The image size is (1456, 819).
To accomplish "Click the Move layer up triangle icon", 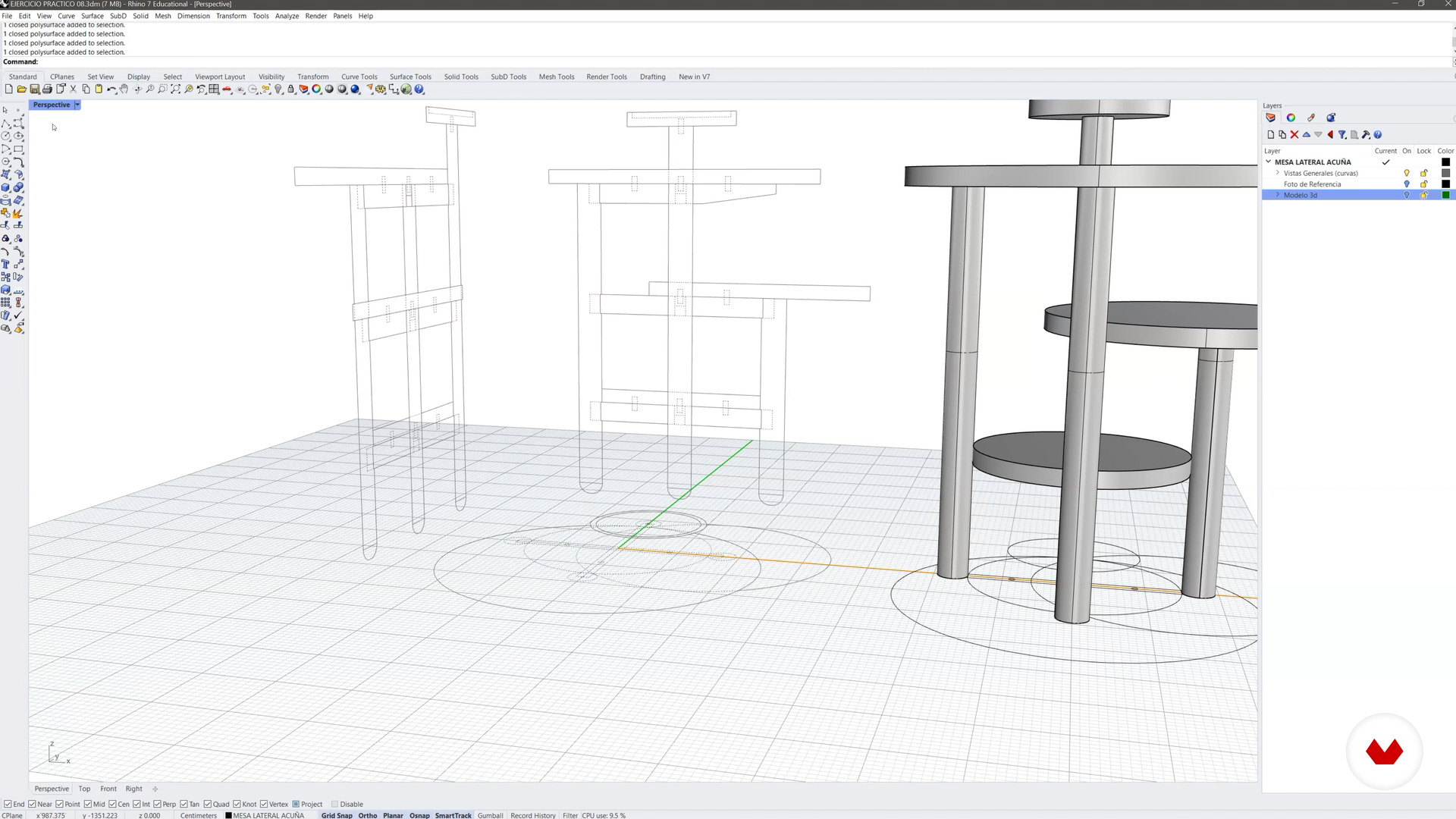I will [1306, 135].
